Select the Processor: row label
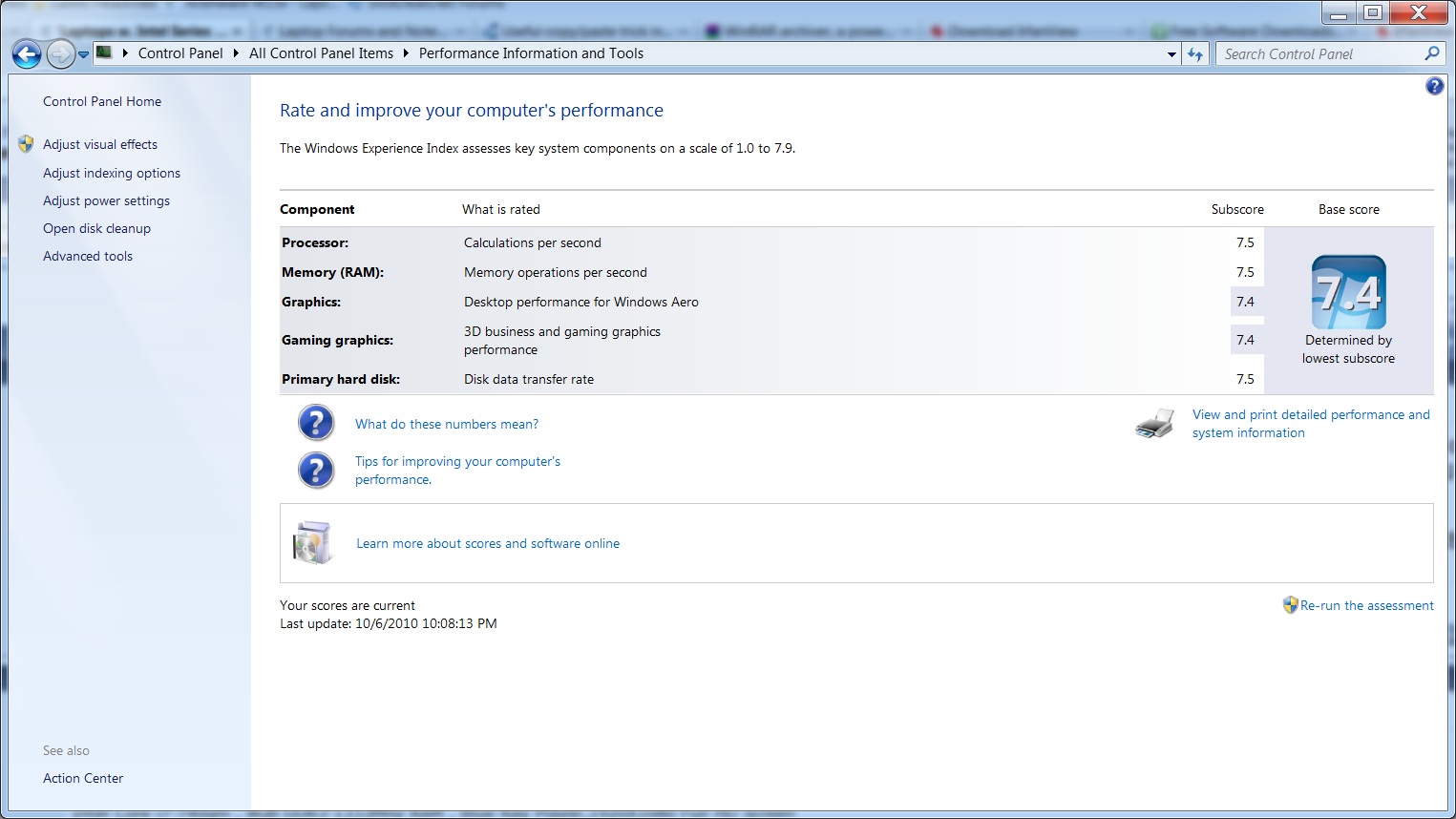 (x=315, y=242)
